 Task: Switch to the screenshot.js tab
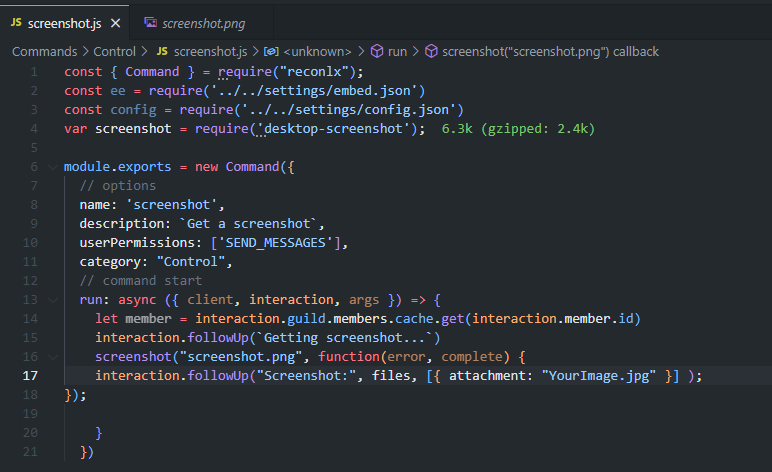(64, 23)
